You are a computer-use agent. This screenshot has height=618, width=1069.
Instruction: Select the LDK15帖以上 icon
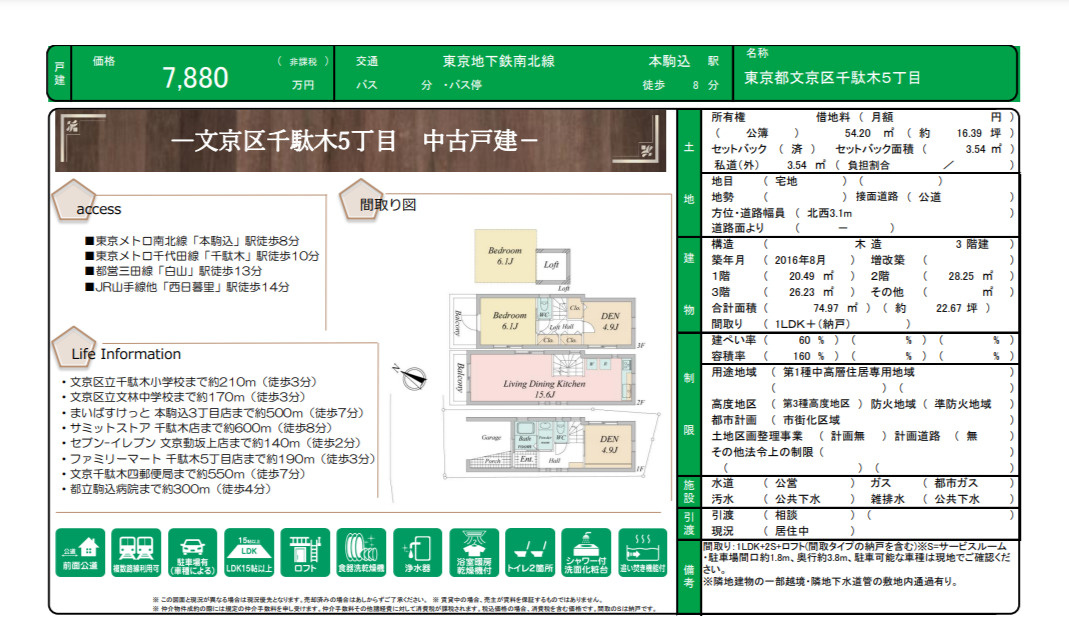pos(249,553)
